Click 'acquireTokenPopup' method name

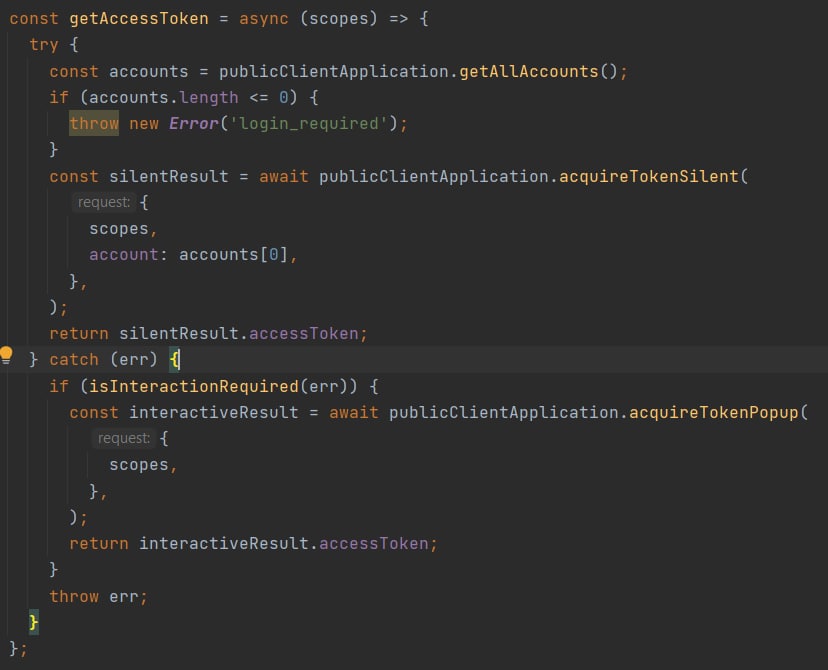[713, 412]
